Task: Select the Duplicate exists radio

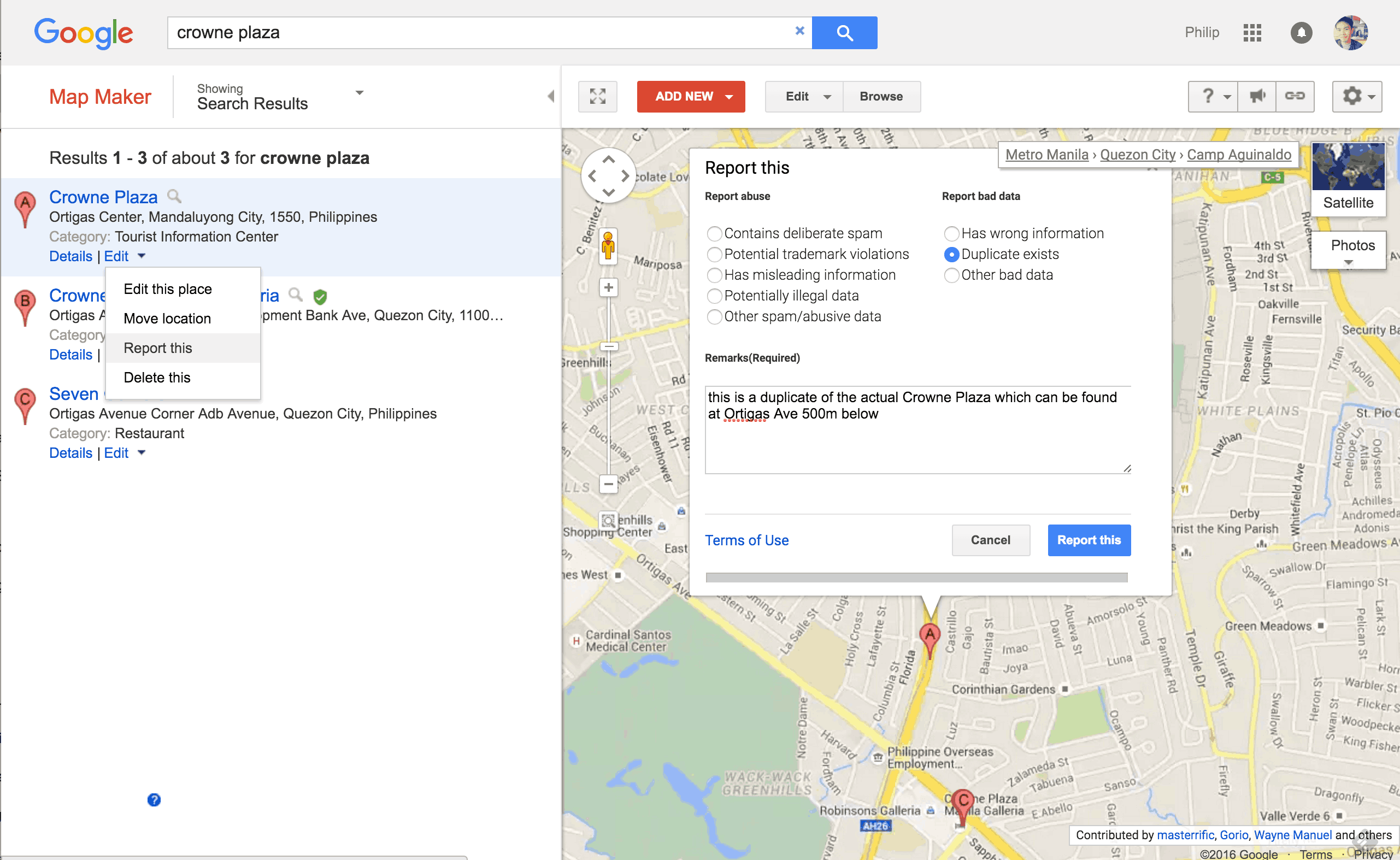Action: pyautogui.click(x=951, y=254)
